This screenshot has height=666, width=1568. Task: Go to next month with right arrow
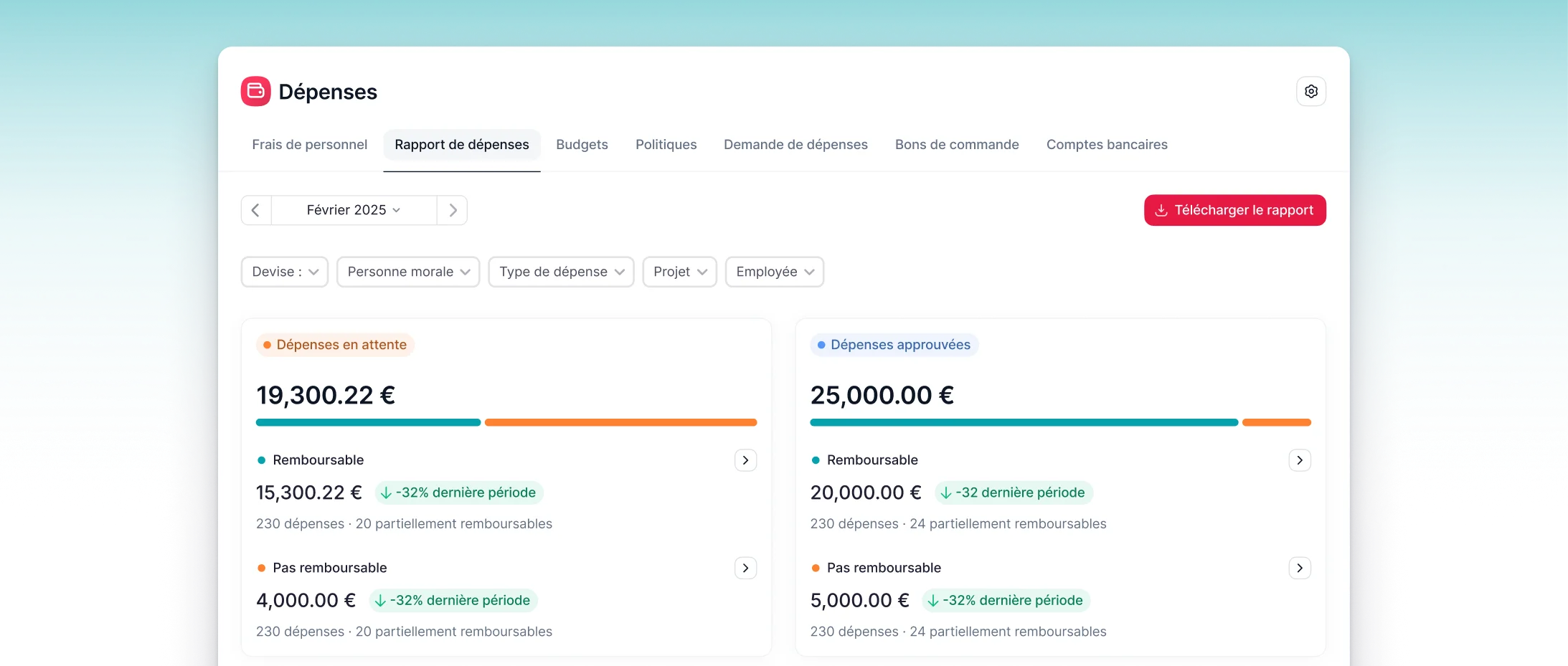click(x=453, y=210)
